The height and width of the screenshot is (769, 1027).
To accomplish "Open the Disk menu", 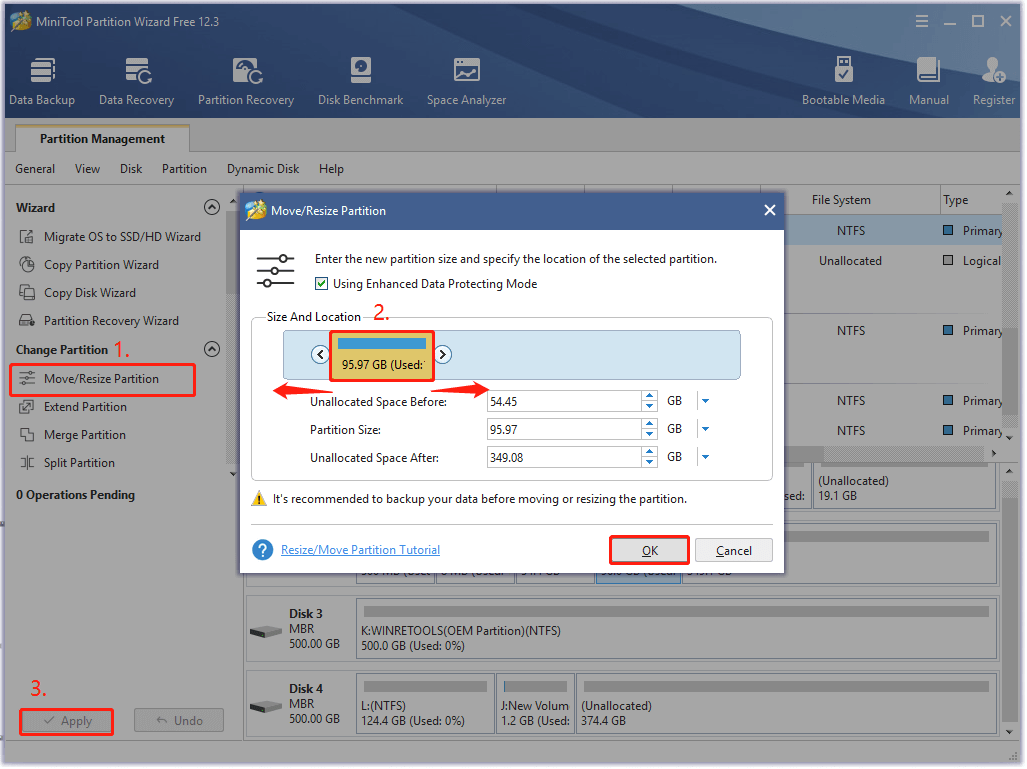I will coord(131,169).
